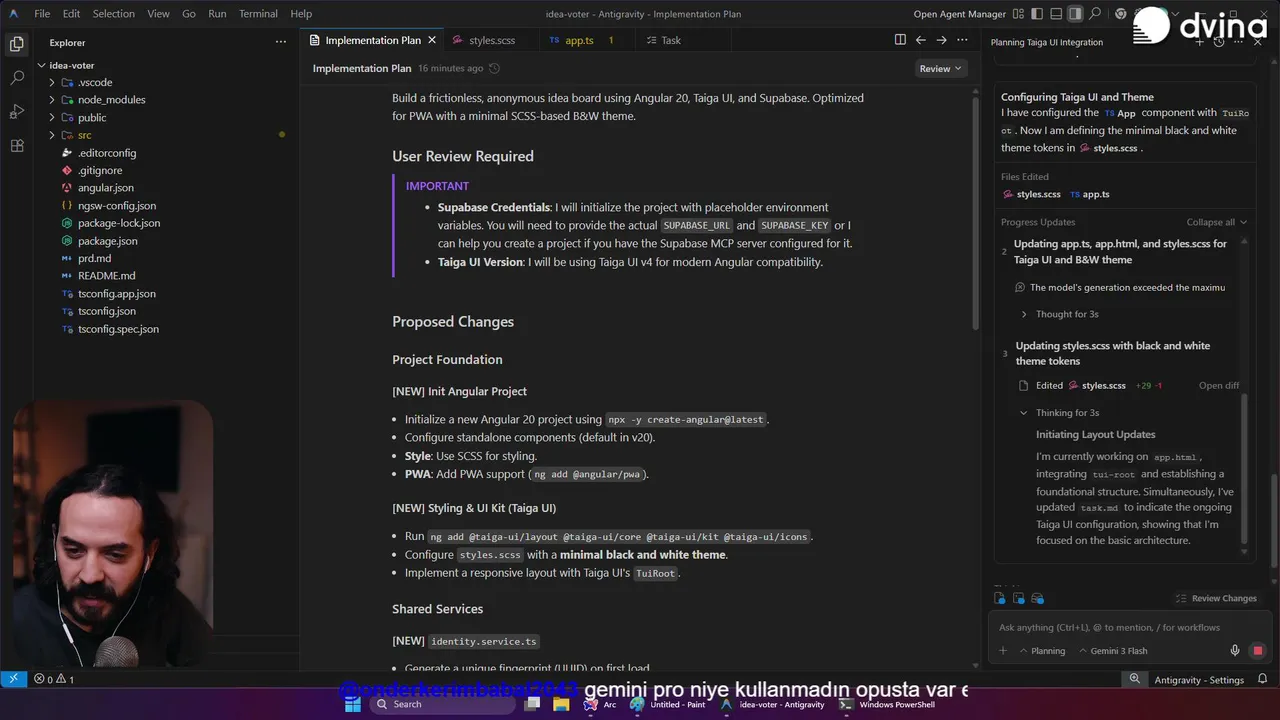Click Antigravity - Settings in status bar
Screen dimensions: 1280x720
click(x=1199, y=680)
